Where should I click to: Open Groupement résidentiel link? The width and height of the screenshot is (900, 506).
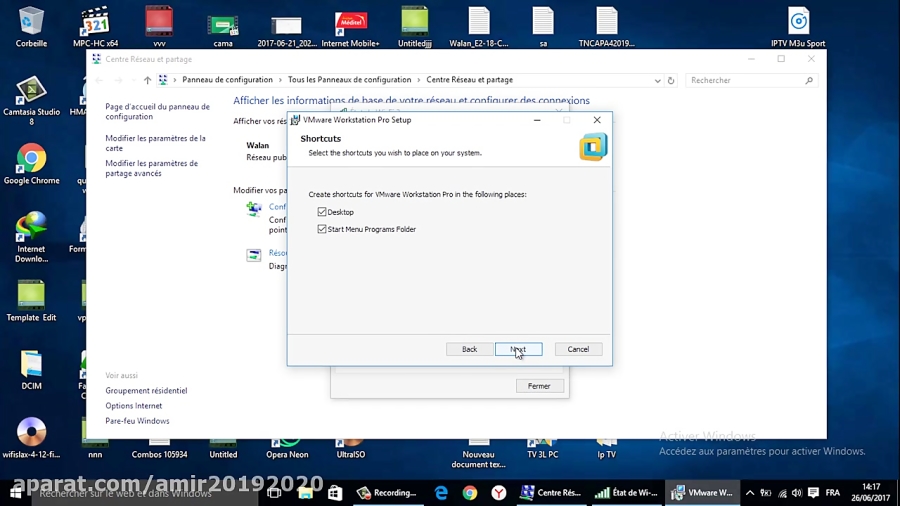pos(146,391)
